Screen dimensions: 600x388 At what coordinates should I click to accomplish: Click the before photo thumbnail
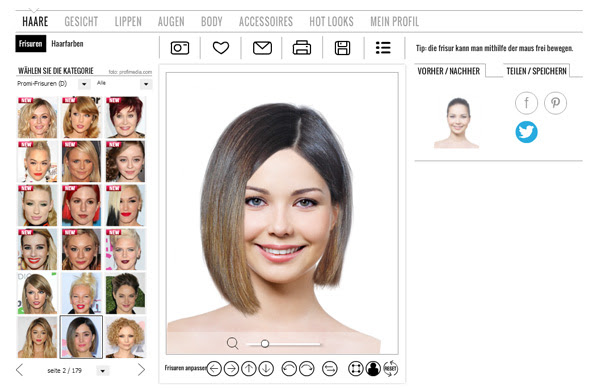(457, 122)
